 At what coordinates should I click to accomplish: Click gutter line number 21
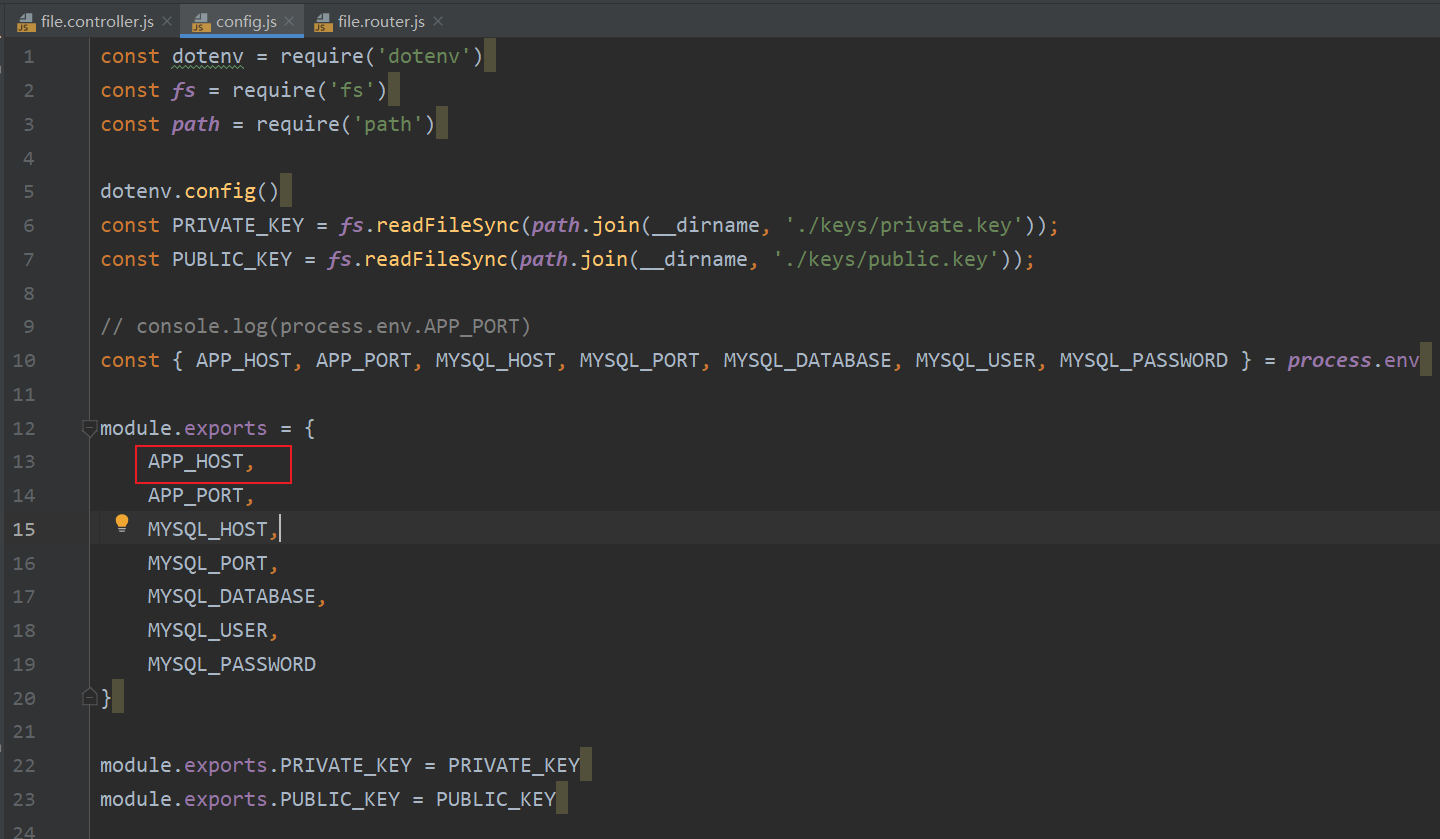(24, 731)
